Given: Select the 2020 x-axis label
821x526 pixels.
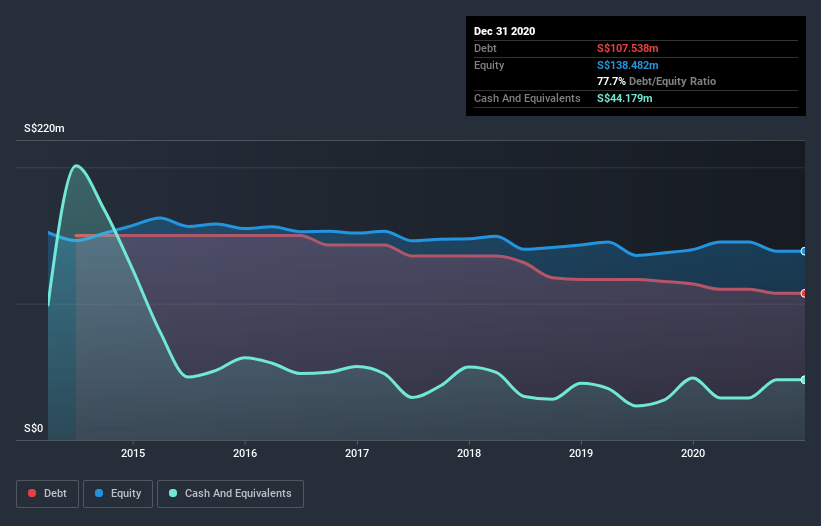Looking at the screenshot, I should pyautogui.click(x=693, y=453).
